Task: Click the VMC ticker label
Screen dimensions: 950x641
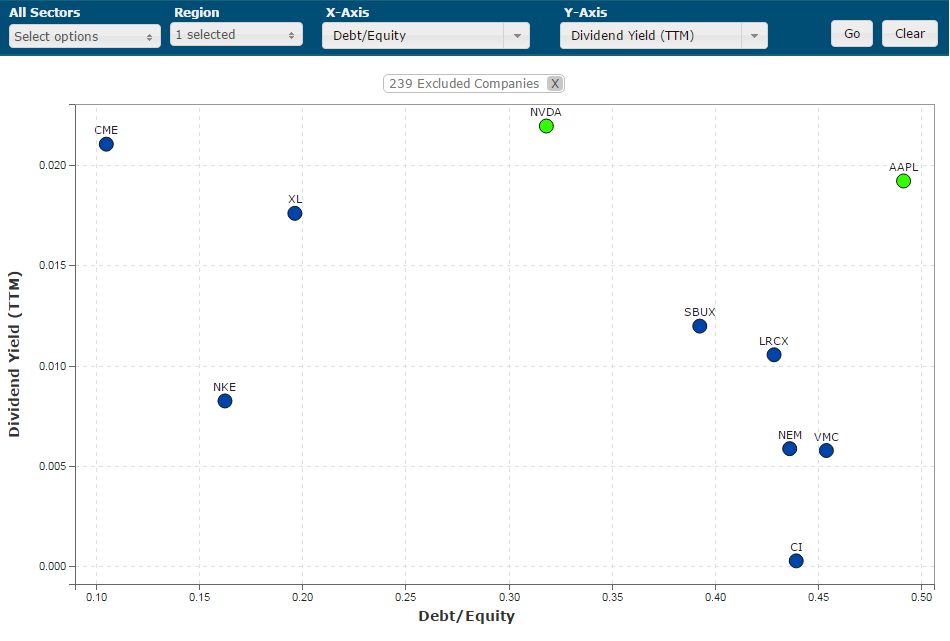Action: (x=826, y=437)
